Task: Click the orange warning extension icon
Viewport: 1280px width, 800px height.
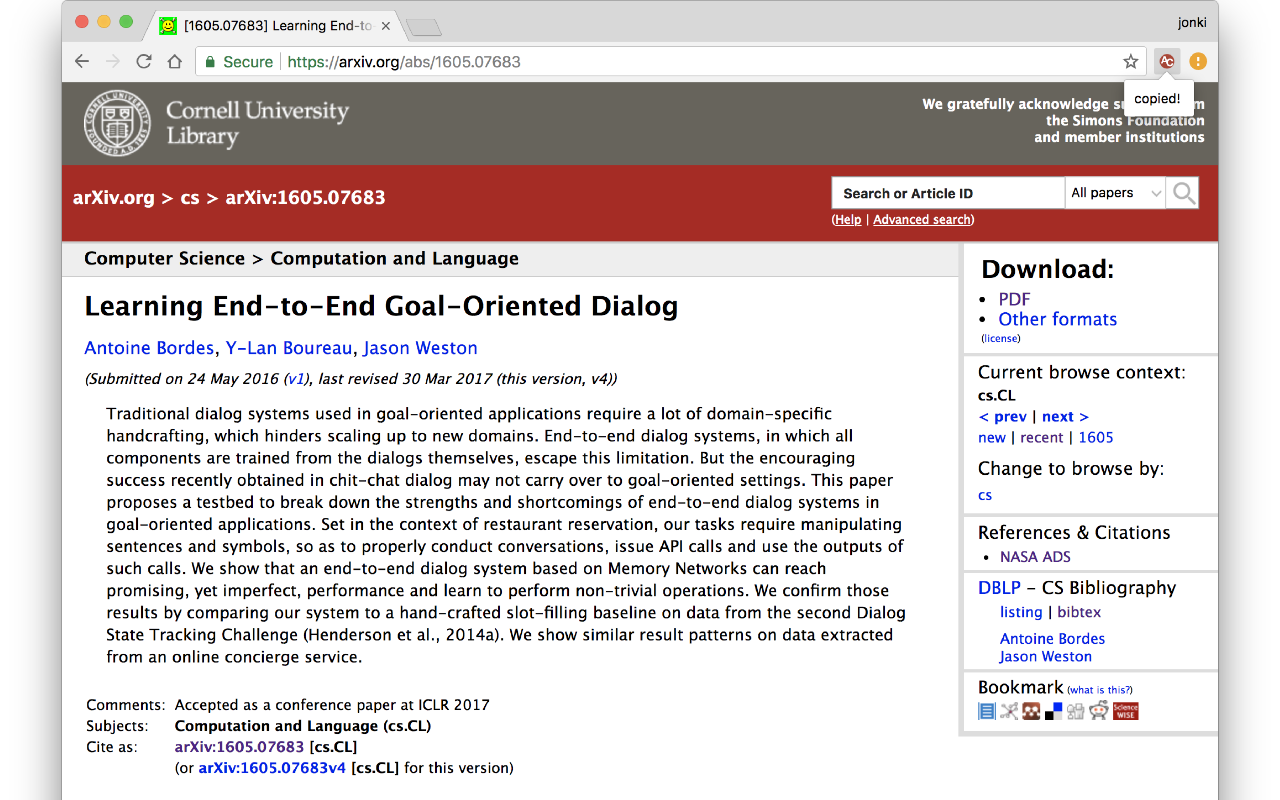Action: [1198, 61]
